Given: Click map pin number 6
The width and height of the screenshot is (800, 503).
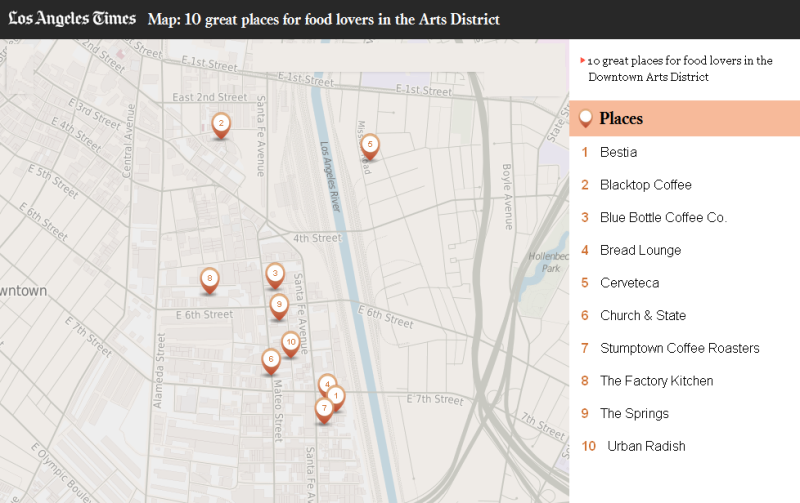Looking at the screenshot, I should [271, 361].
